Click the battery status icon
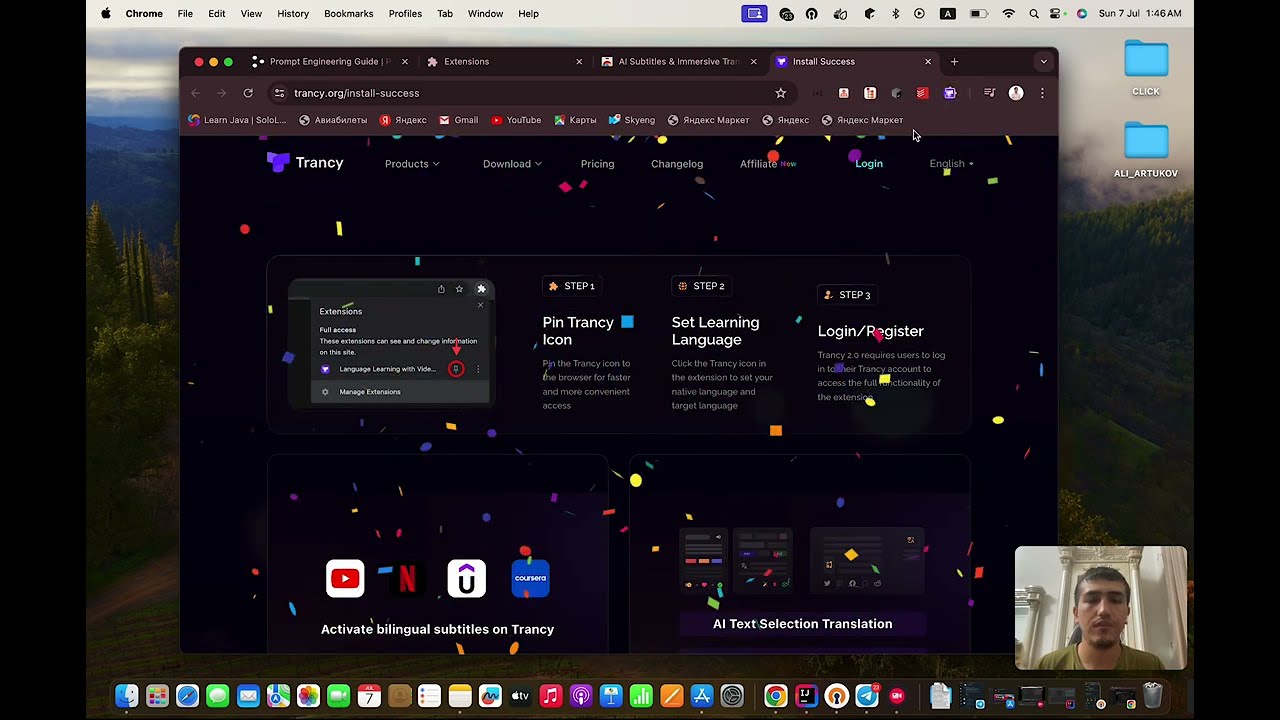Screen dimensions: 1280x720 (x=979, y=14)
